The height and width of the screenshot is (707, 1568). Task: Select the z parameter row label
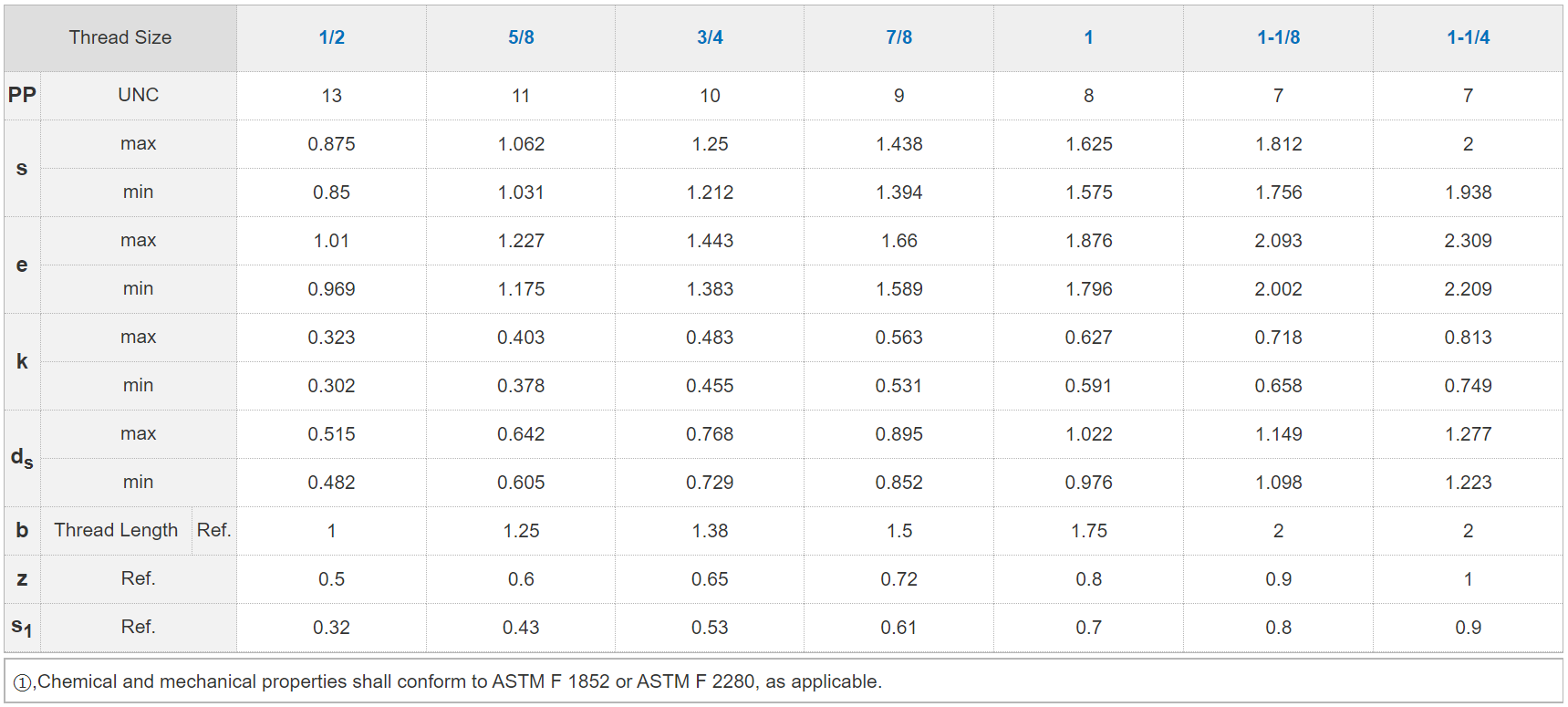click(x=22, y=579)
